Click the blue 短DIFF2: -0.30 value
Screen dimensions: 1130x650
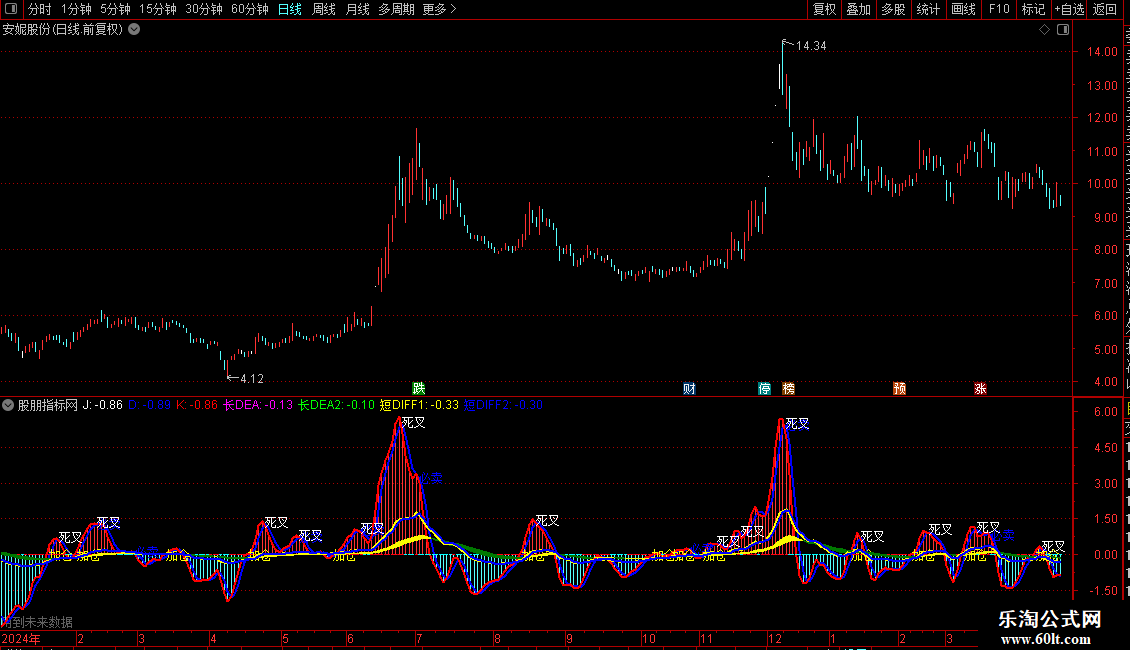(x=503, y=405)
